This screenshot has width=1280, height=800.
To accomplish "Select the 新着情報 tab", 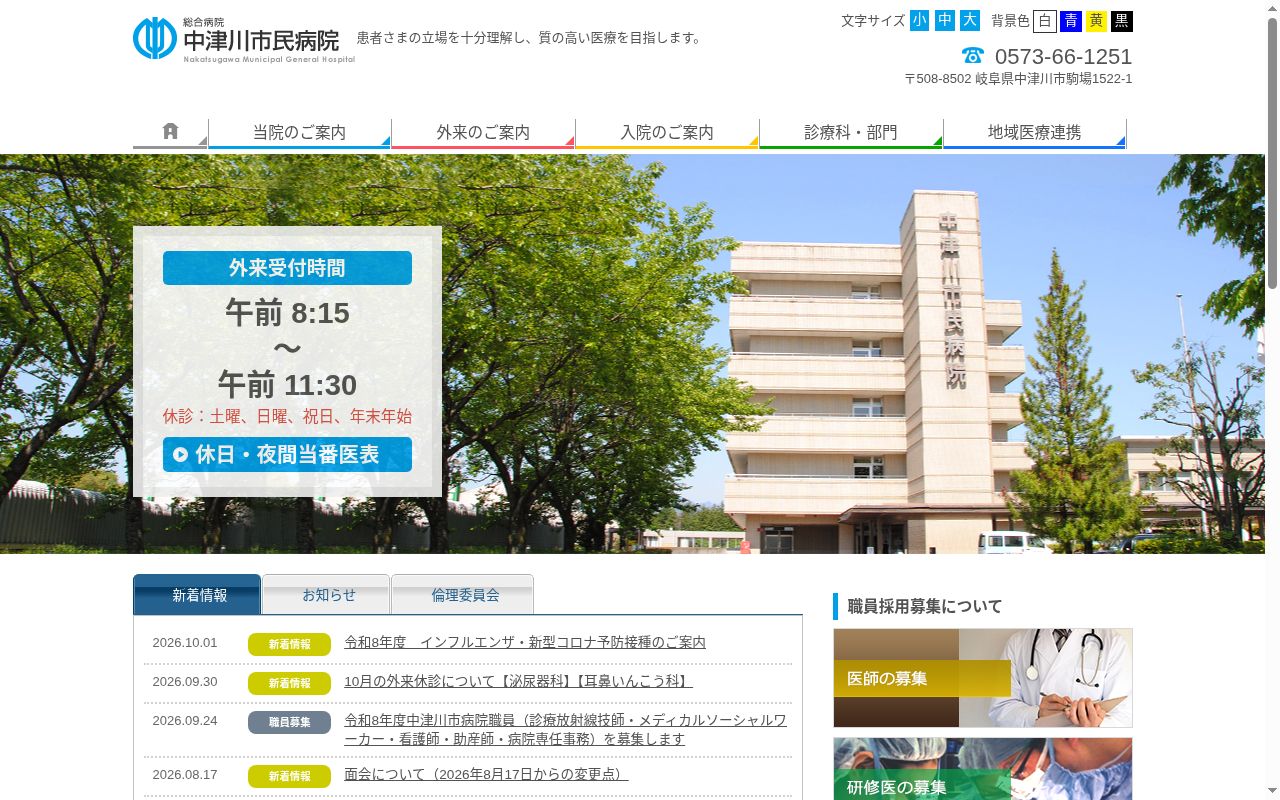I will [x=197, y=594].
